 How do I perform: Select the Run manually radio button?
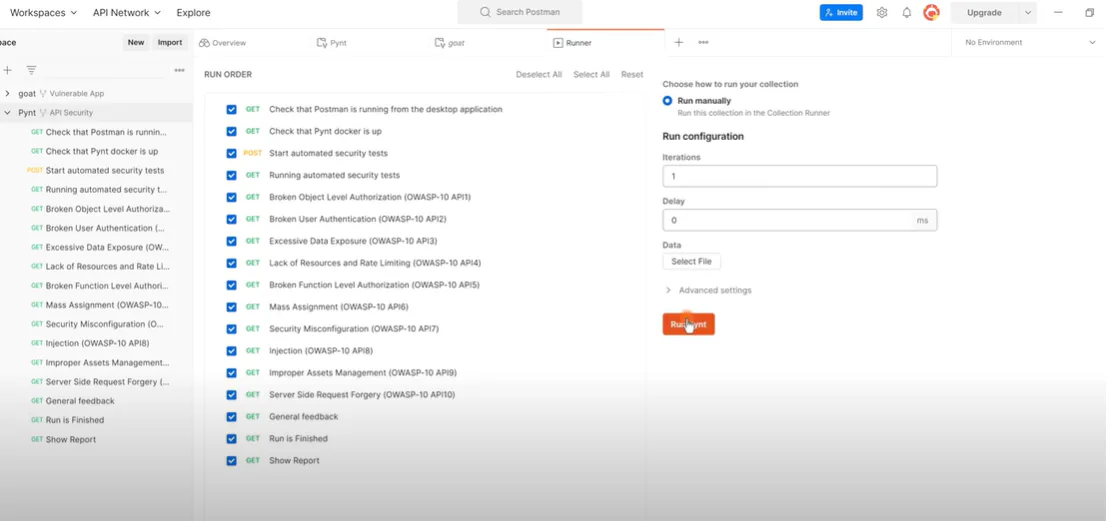click(667, 101)
